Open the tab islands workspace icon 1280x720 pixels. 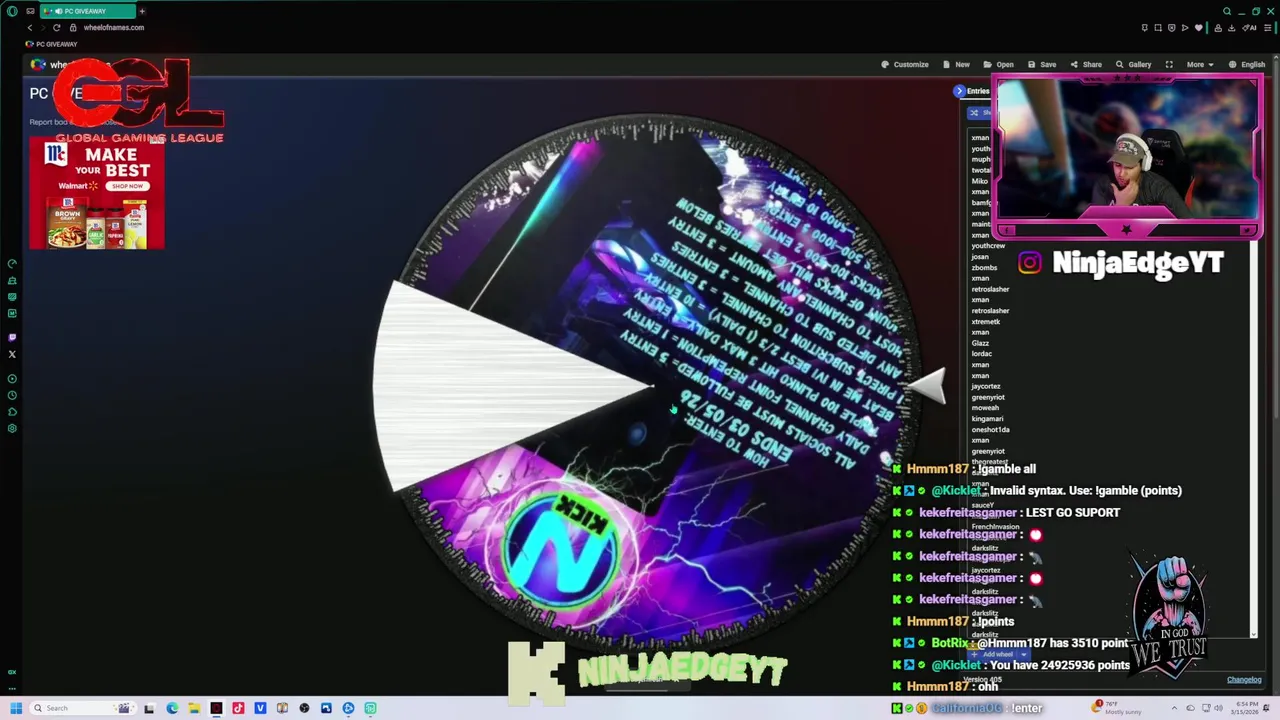tap(31, 11)
